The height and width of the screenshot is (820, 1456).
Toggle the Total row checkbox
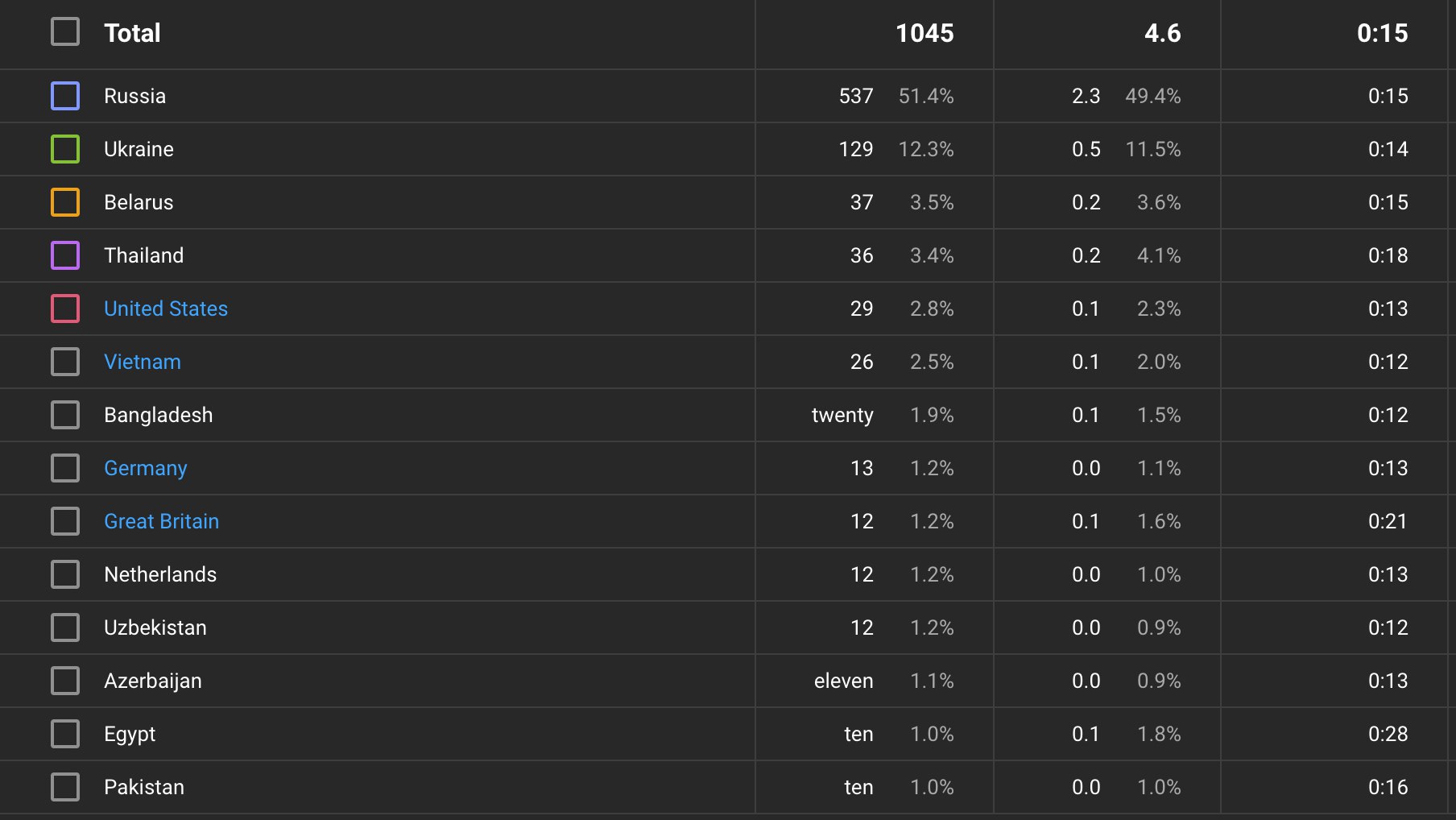coord(65,32)
